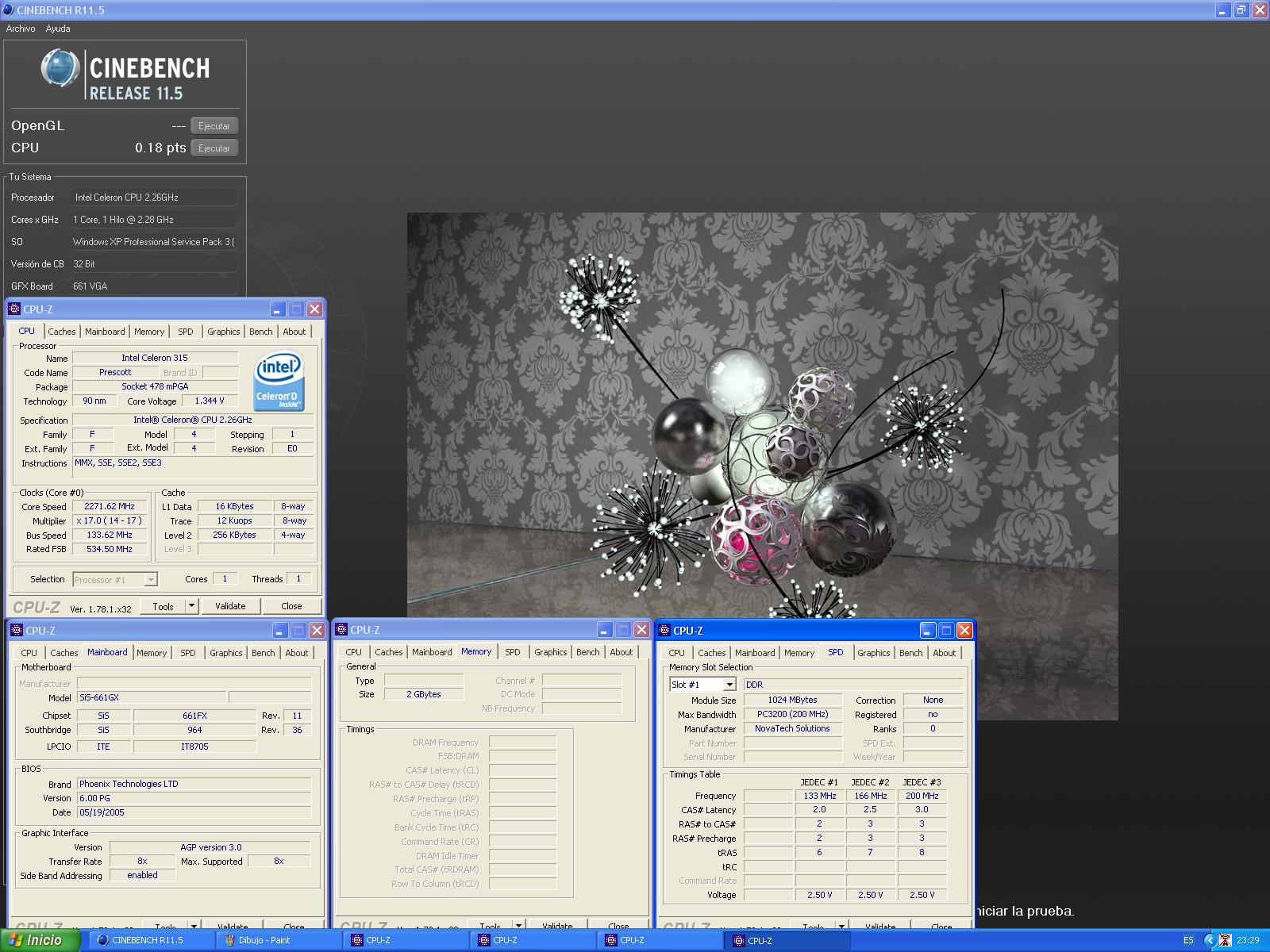1270x952 pixels.
Task: Open Bench tab in top CPU-Z window
Action: [x=260, y=332]
